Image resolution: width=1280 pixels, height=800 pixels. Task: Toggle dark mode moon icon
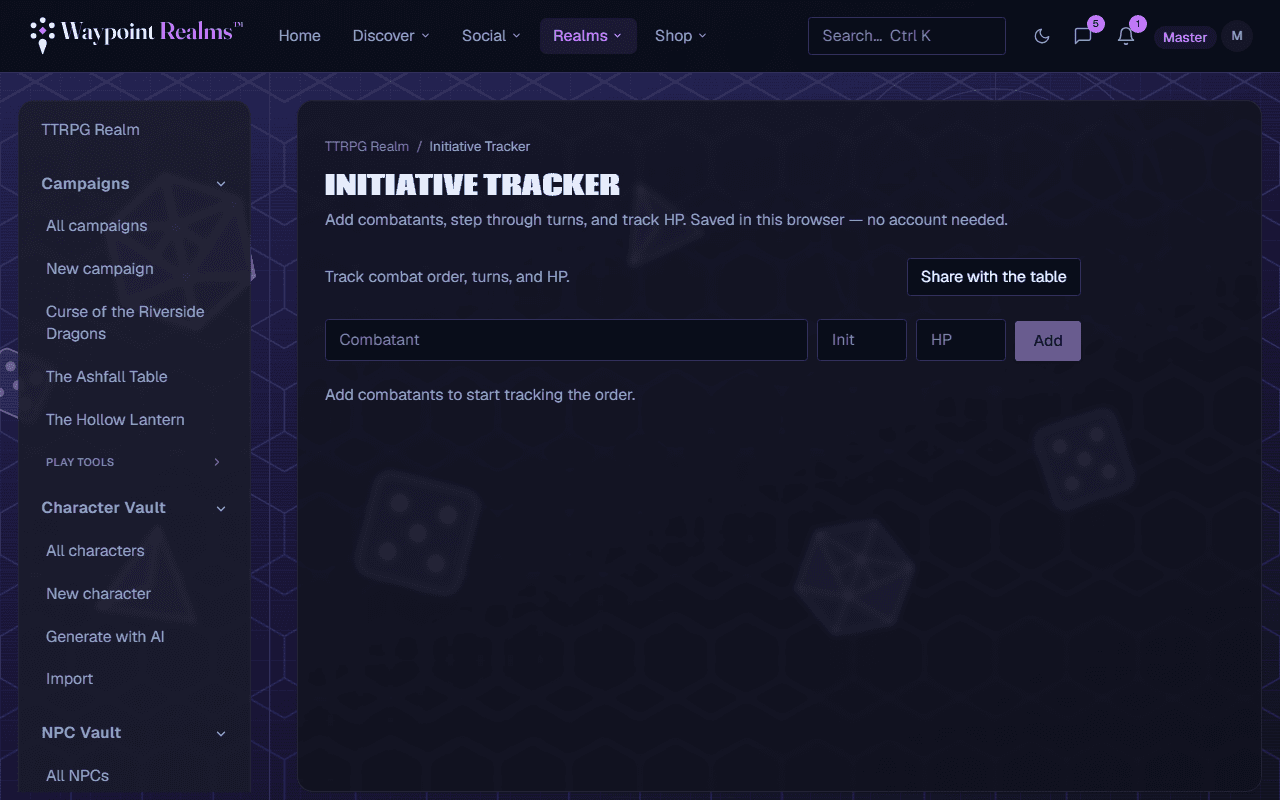(x=1042, y=36)
